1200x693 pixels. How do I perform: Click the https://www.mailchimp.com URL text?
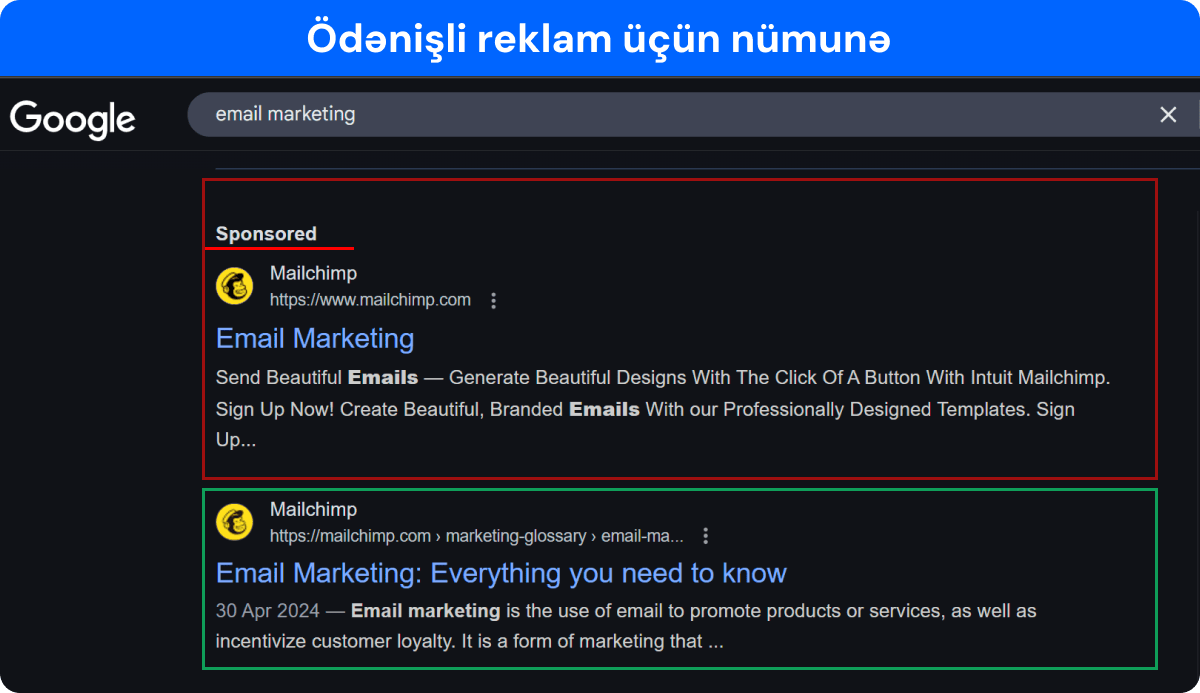coord(370,300)
